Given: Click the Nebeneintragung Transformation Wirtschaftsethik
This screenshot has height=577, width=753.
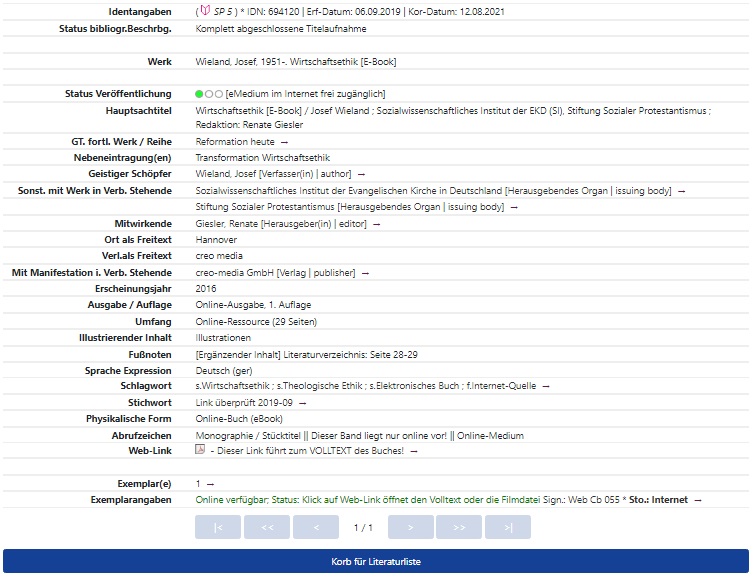Looking at the screenshot, I should 263,158.
